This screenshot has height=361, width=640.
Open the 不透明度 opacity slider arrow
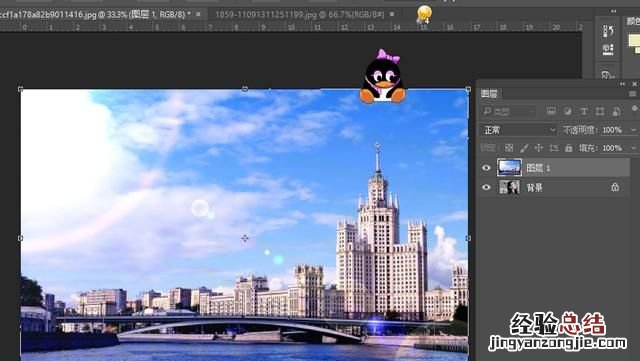633,130
